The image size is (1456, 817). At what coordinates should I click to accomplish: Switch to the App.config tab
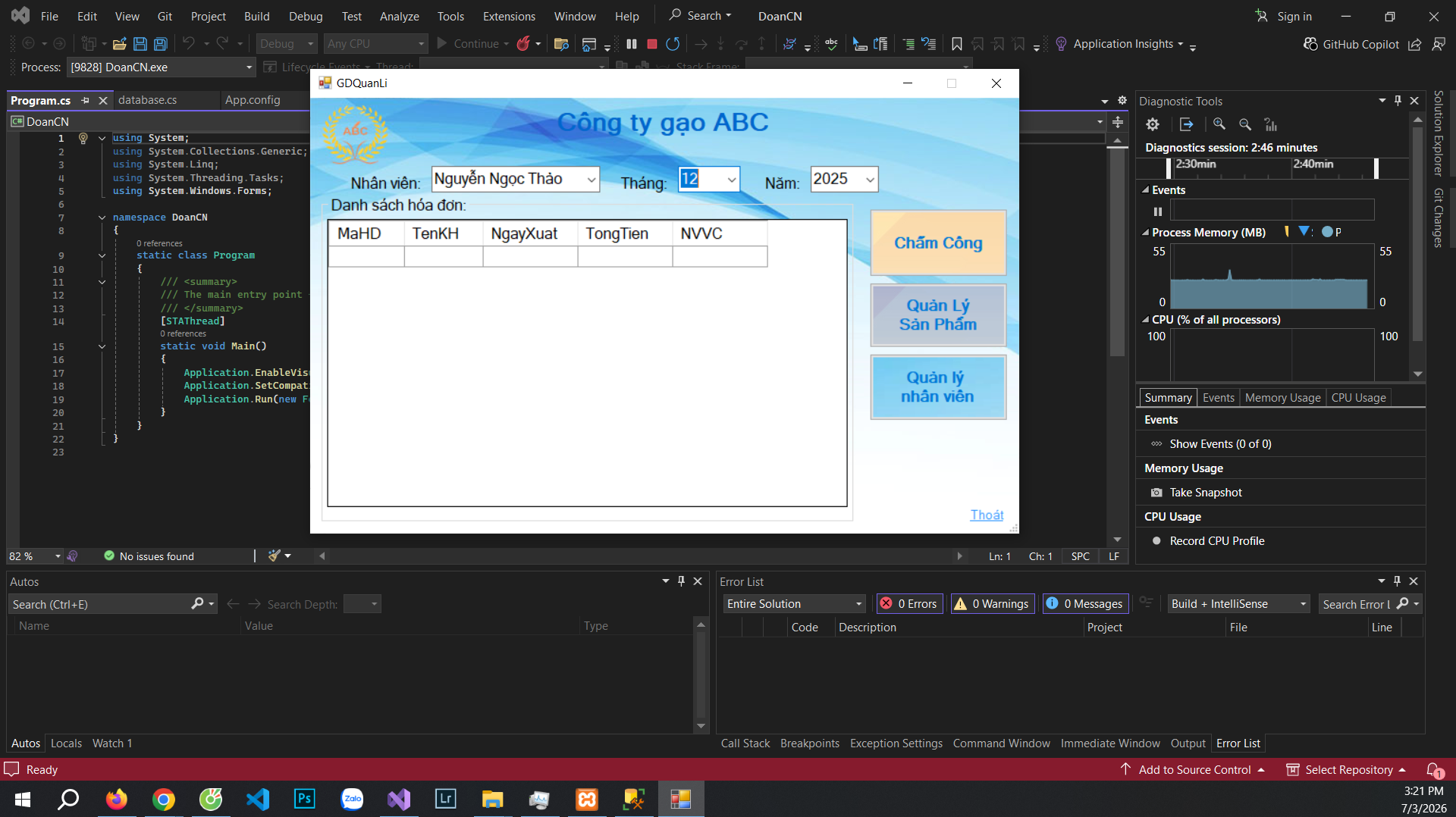[253, 100]
